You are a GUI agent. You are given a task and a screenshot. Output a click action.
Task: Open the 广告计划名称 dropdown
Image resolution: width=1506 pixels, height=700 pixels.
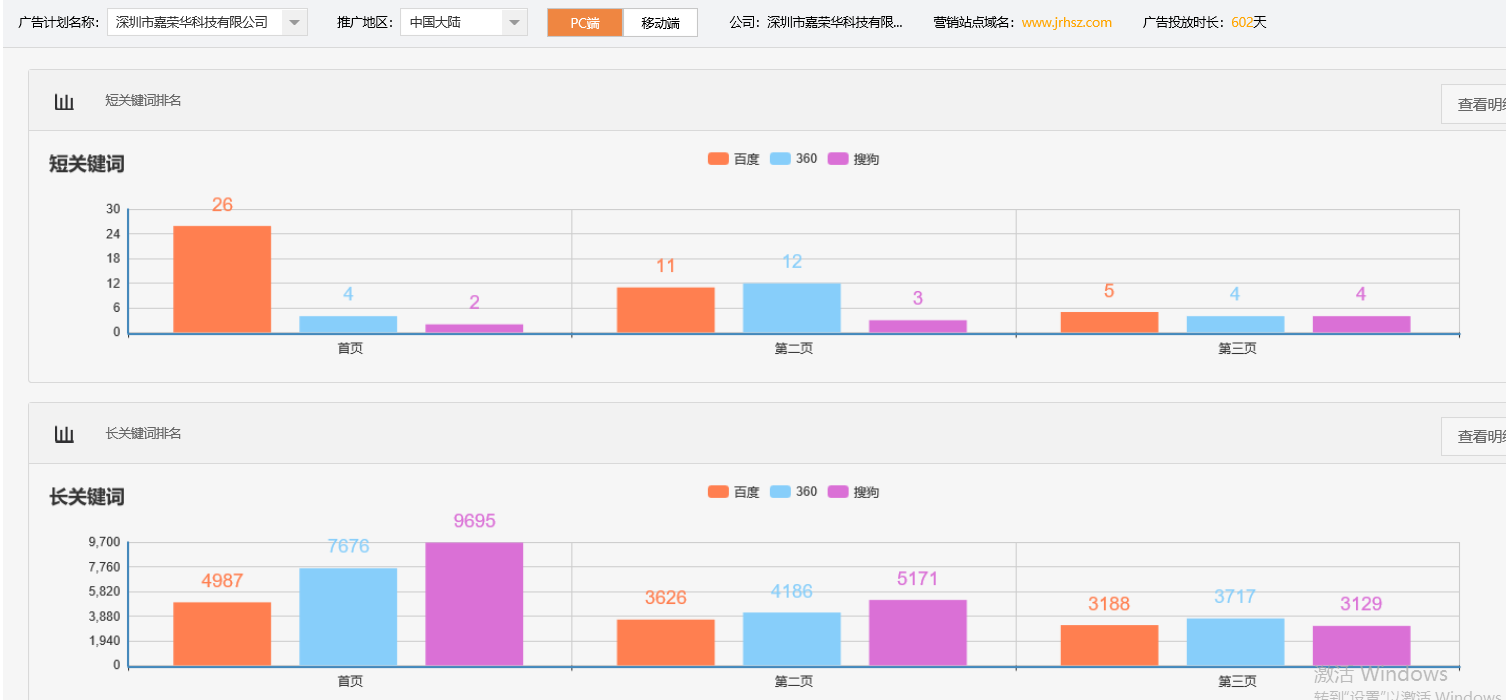point(295,22)
